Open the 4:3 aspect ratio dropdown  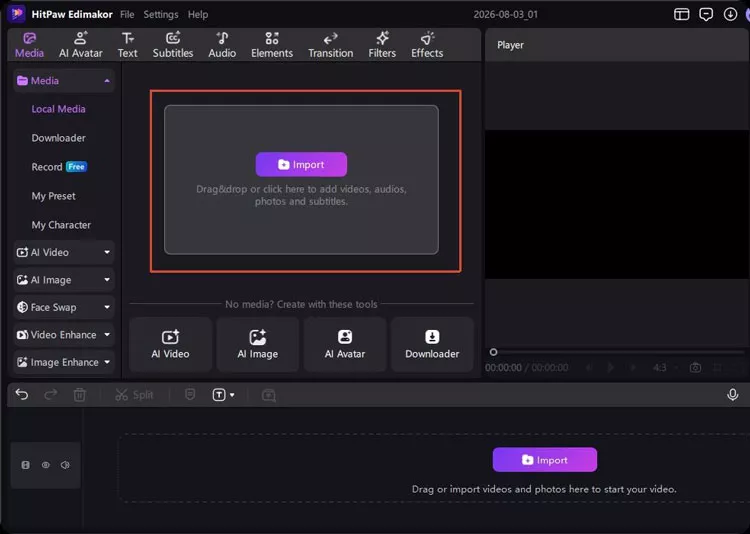665,367
